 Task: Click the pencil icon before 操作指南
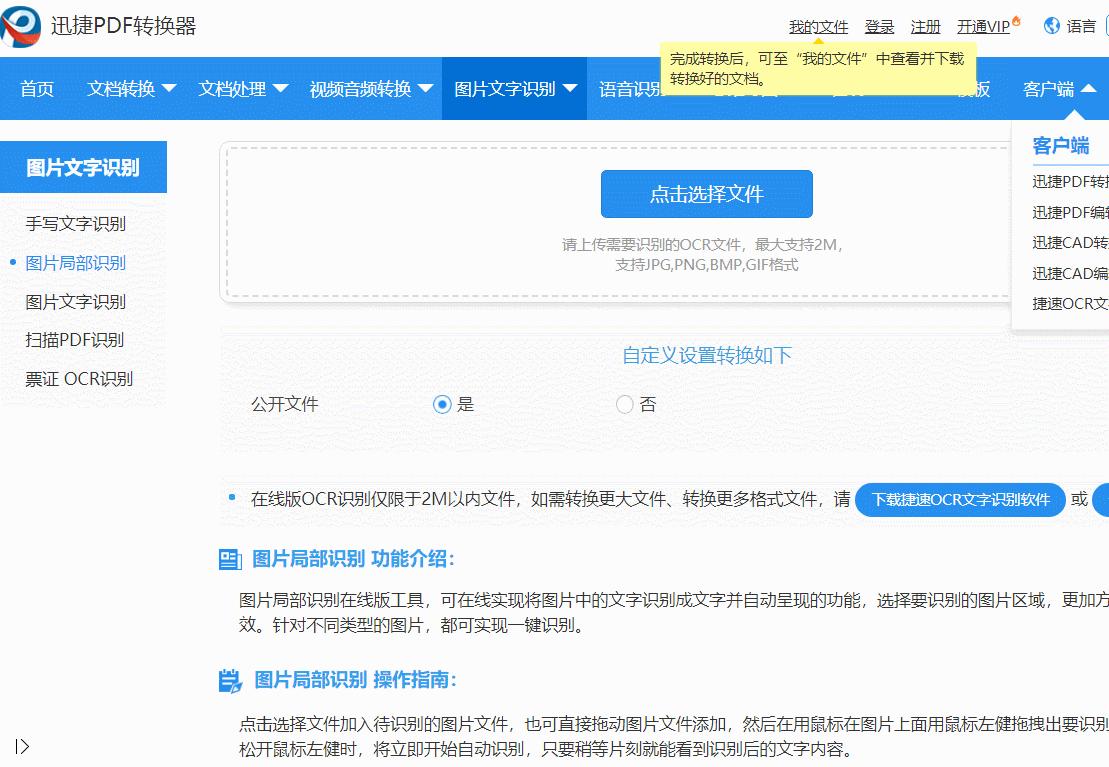pyautogui.click(x=230, y=680)
